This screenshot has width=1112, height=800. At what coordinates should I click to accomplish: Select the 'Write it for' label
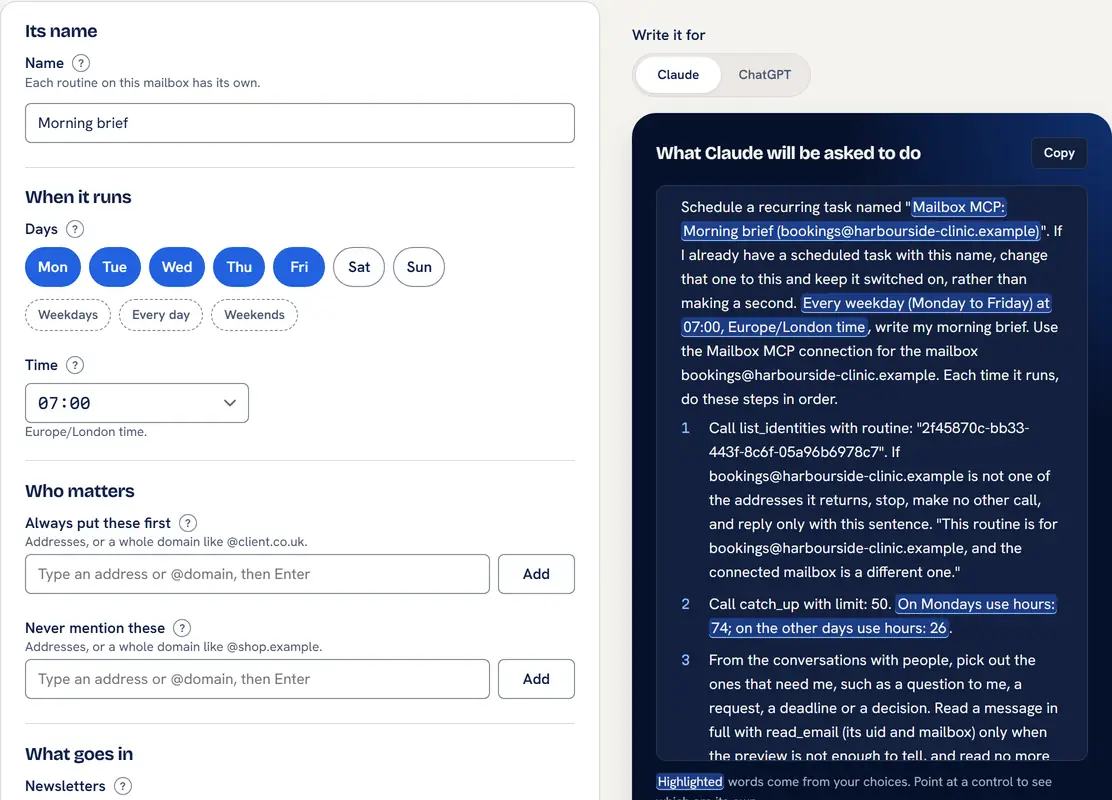click(x=669, y=35)
